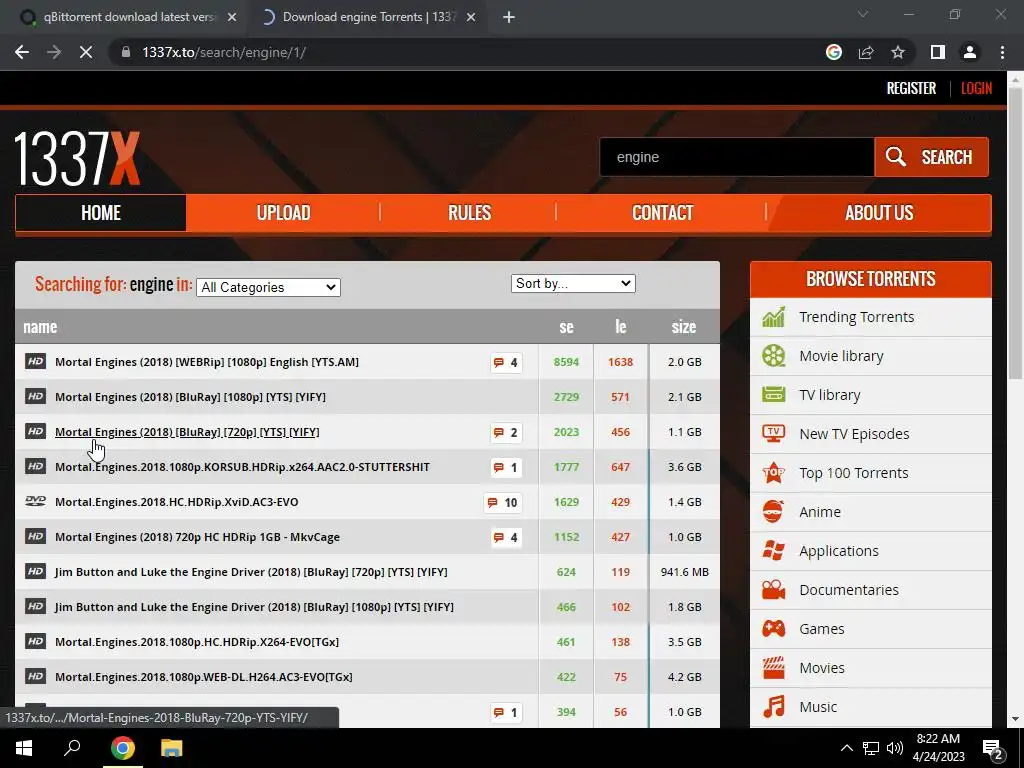Open the RULES menu item

[469, 213]
